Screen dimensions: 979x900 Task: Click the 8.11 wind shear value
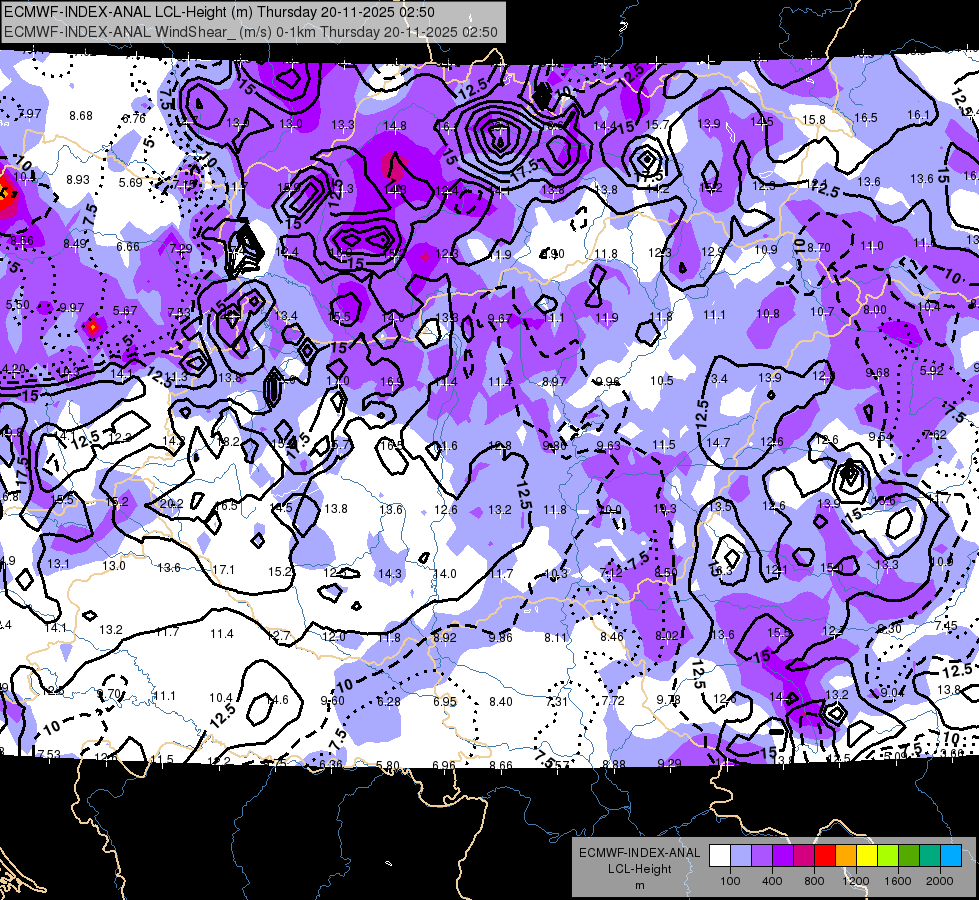(x=556, y=637)
